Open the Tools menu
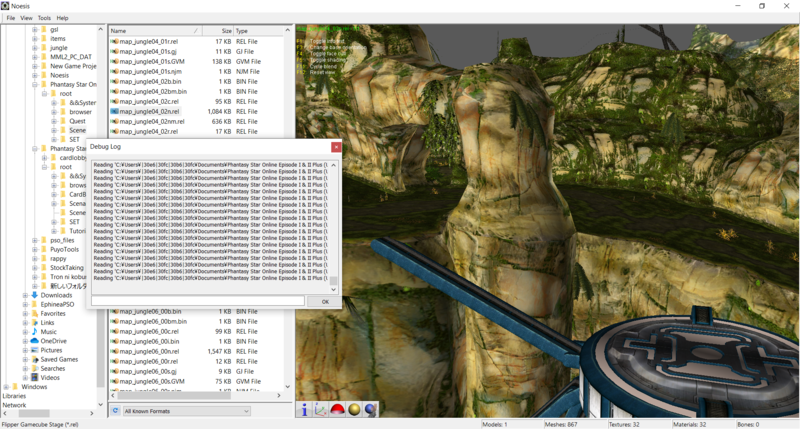 [x=44, y=18]
